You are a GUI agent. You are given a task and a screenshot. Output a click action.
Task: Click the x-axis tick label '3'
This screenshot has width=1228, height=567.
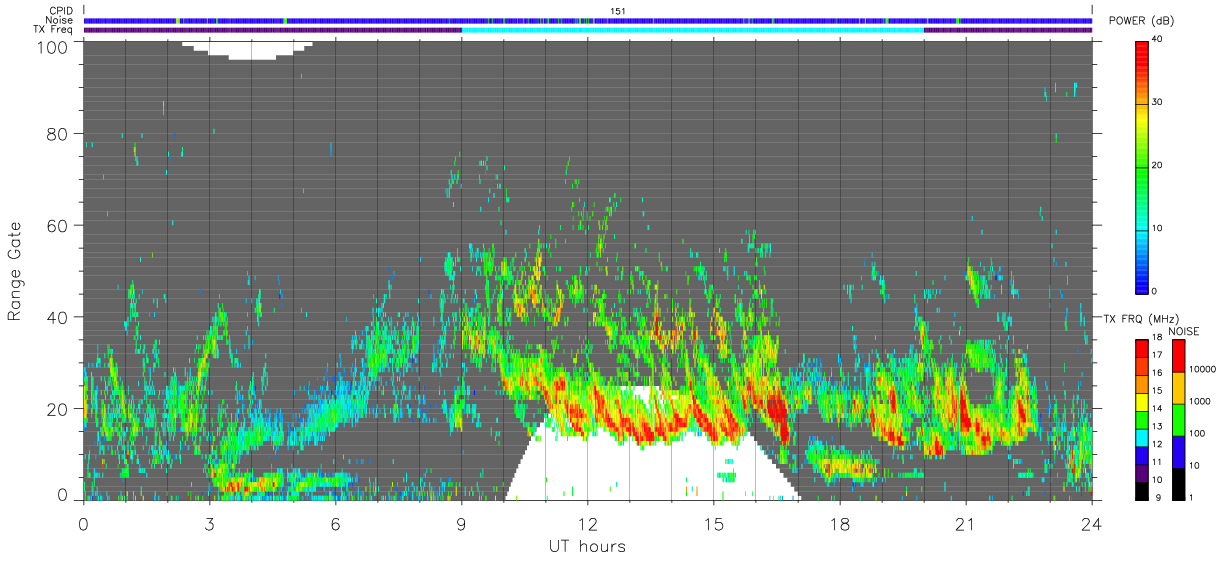coord(209,523)
